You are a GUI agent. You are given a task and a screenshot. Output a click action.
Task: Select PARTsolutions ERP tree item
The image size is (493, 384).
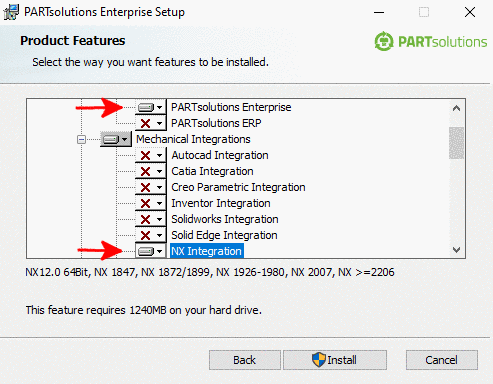tap(216, 123)
